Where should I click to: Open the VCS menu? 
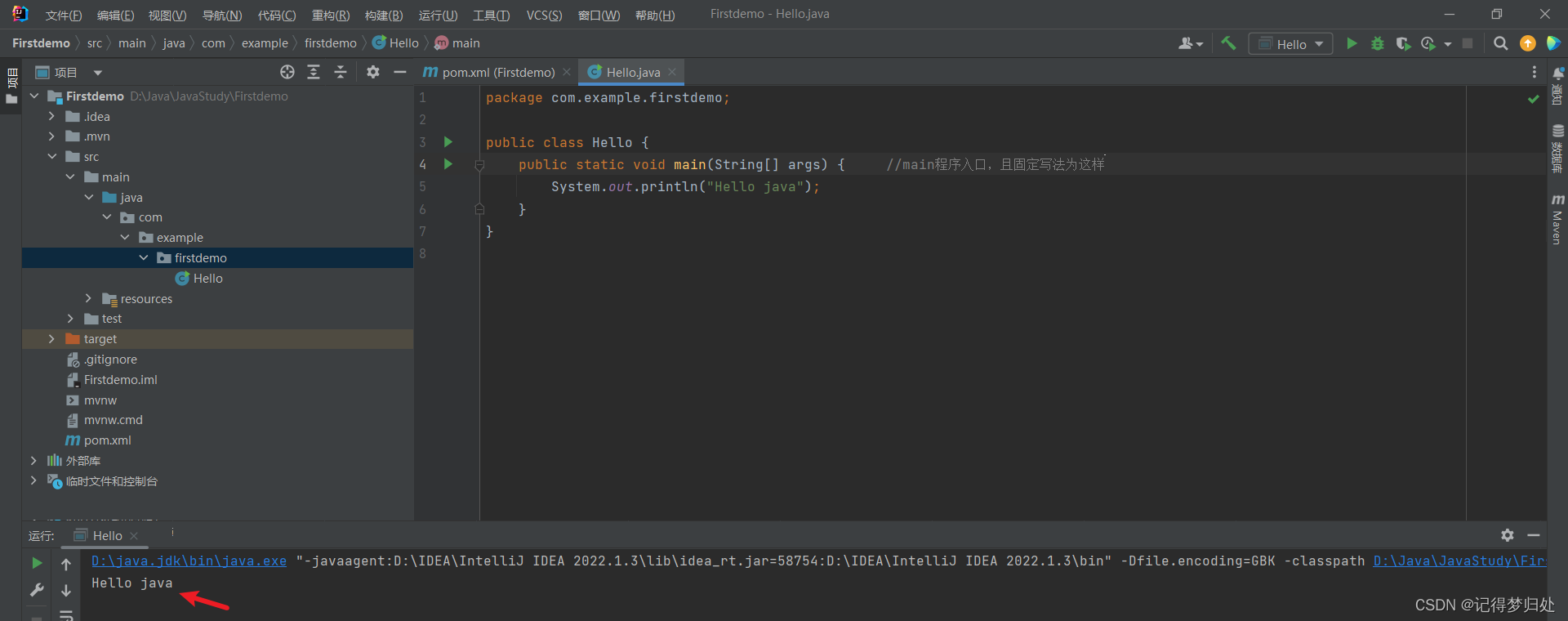tap(544, 16)
